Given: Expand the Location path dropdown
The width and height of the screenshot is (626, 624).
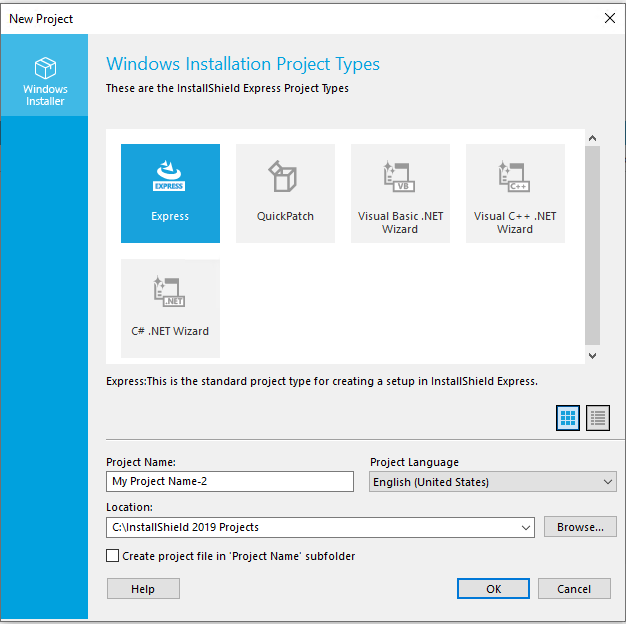Looking at the screenshot, I should pyautogui.click(x=526, y=527).
